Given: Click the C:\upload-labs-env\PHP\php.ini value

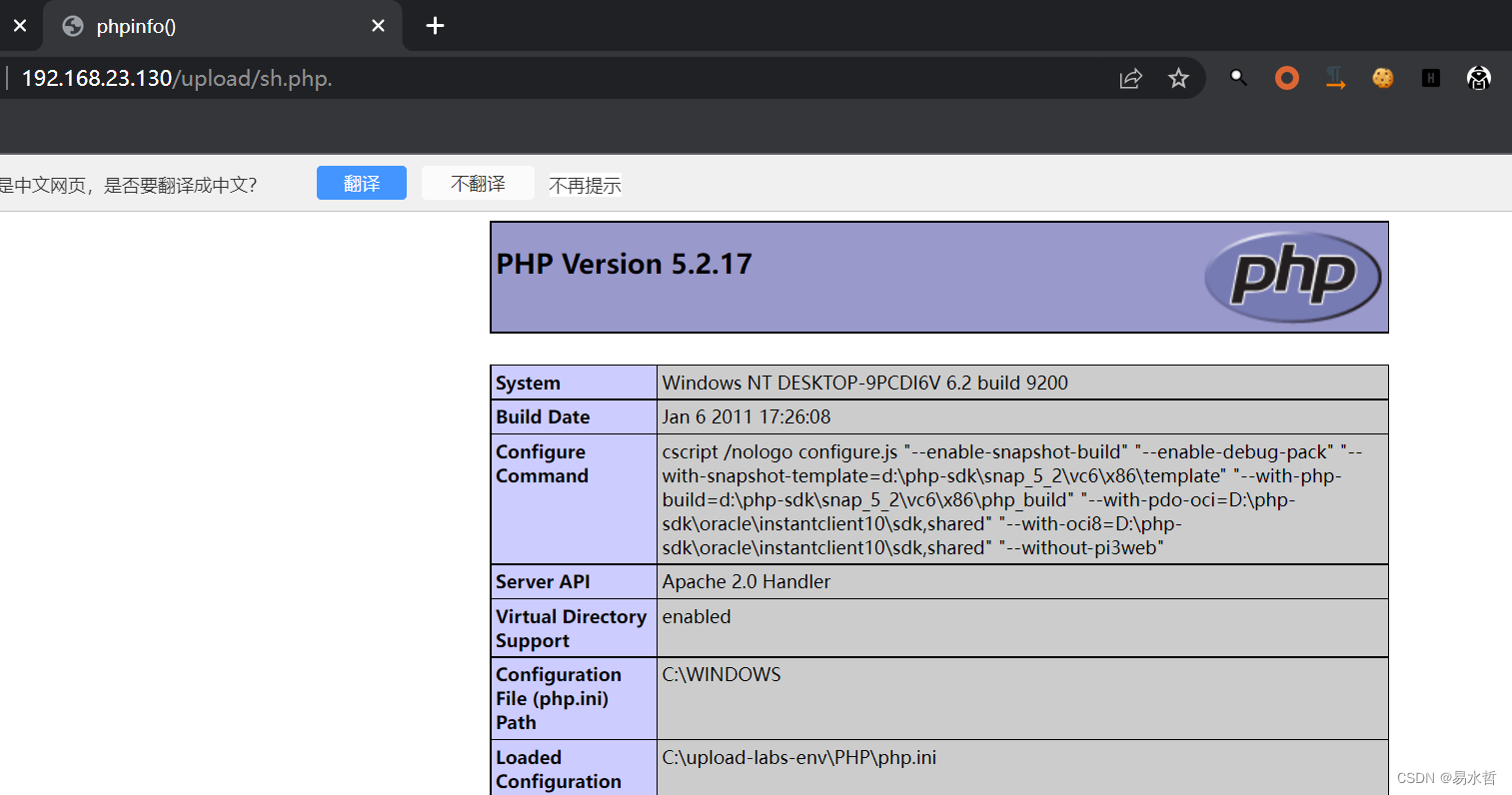Looking at the screenshot, I should click(799, 757).
